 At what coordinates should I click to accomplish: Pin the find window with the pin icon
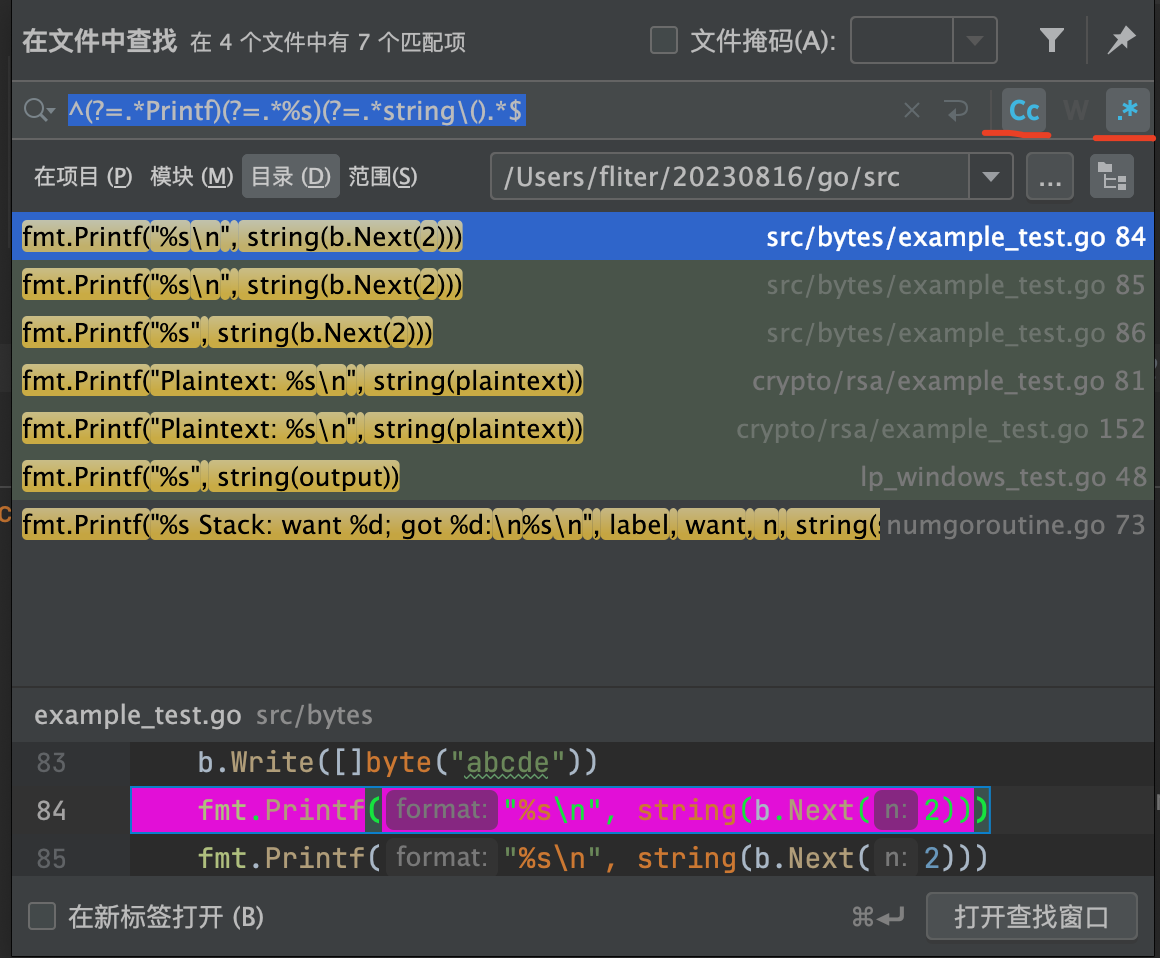1122,40
